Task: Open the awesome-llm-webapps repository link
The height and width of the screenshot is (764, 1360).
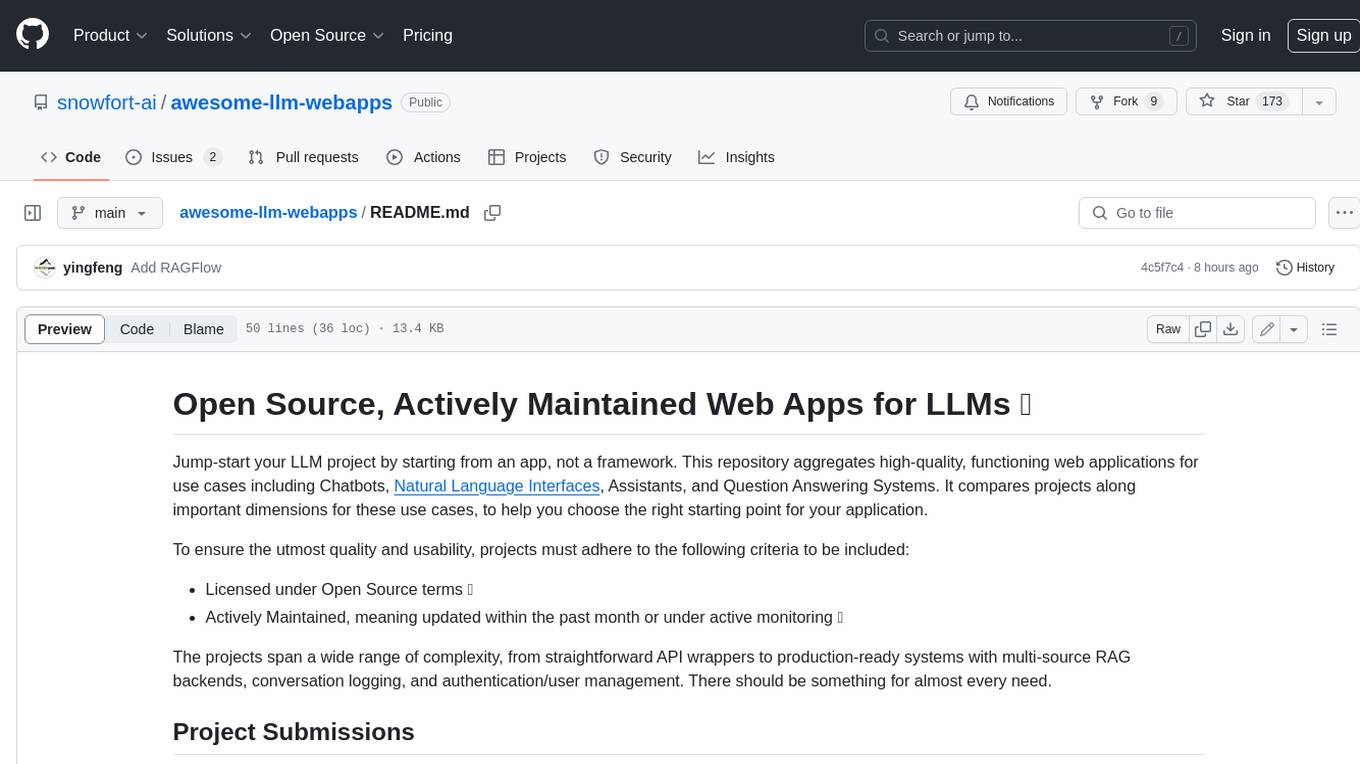Action: (282, 102)
